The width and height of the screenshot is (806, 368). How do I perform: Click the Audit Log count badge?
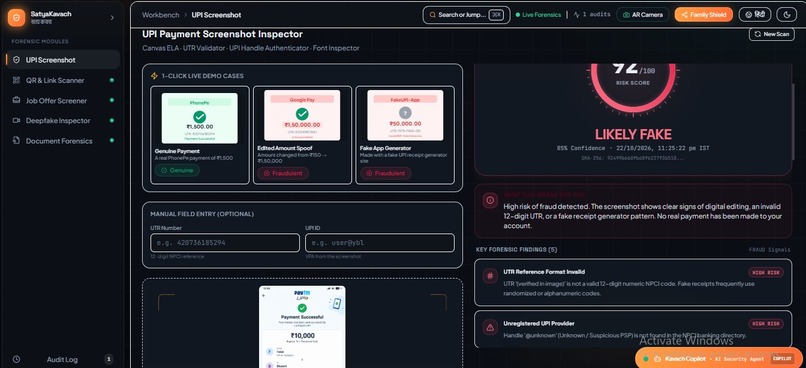(108, 359)
